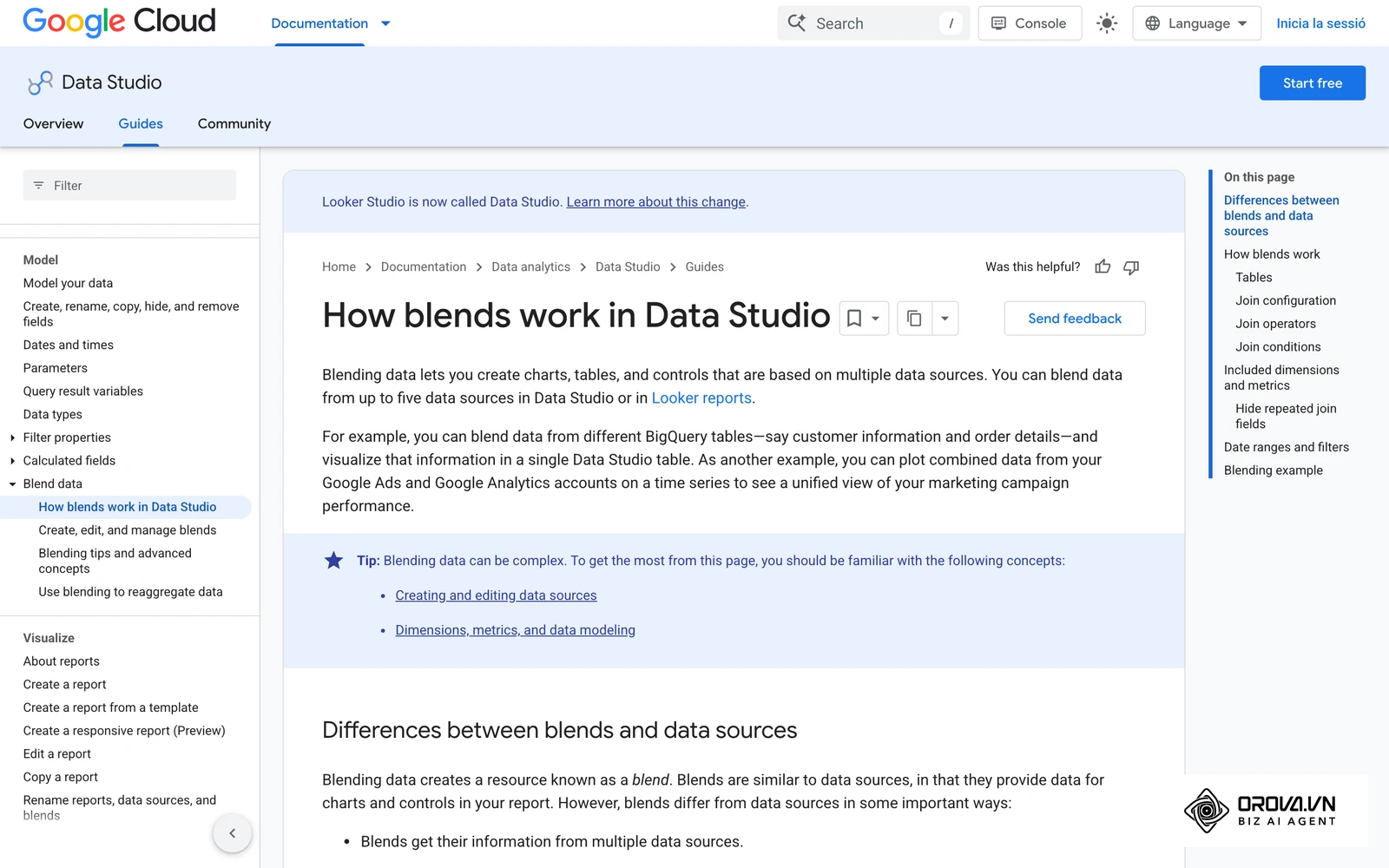Open the copy options dropdown arrow
Viewport: 1389px width, 868px height.
pos(945,319)
